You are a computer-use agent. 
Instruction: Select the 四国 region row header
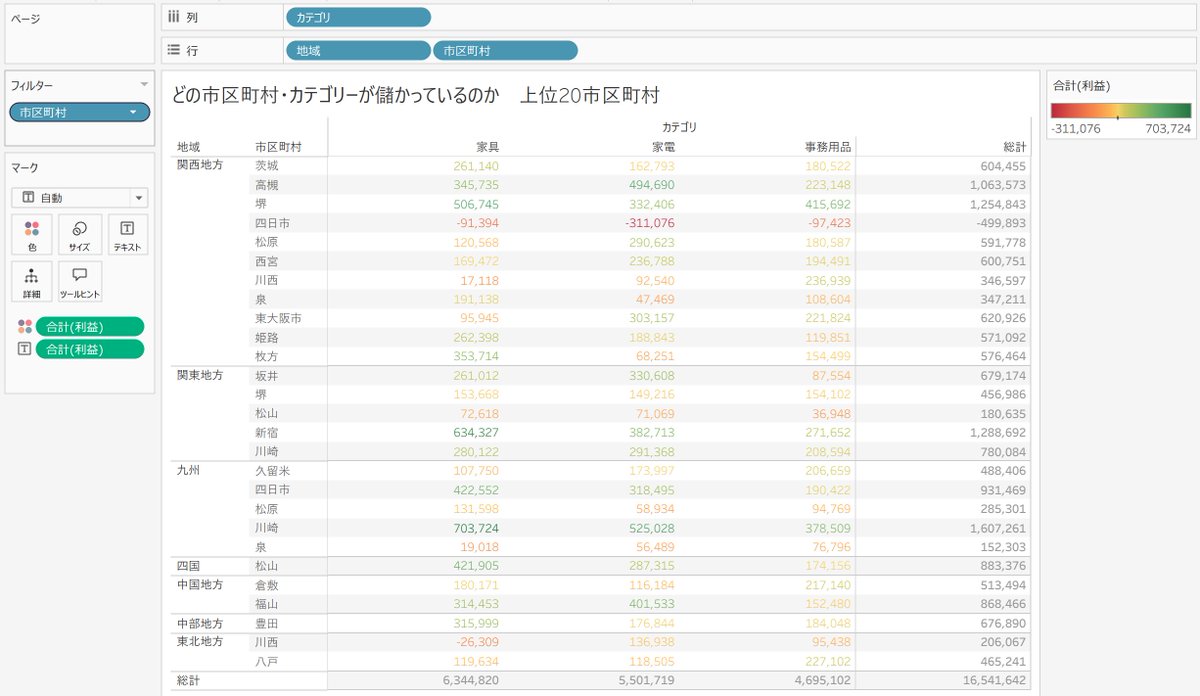click(x=189, y=566)
